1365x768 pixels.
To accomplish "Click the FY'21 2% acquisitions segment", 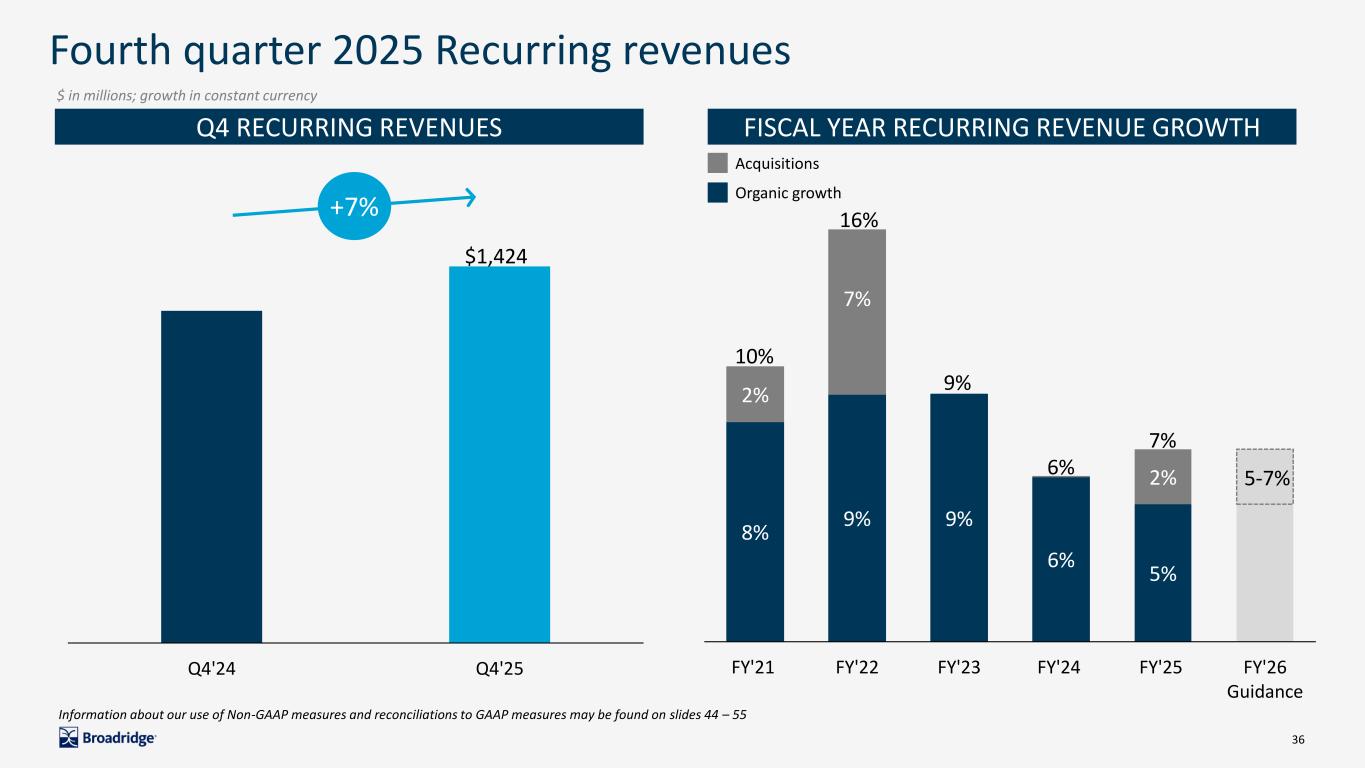I will click(755, 395).
